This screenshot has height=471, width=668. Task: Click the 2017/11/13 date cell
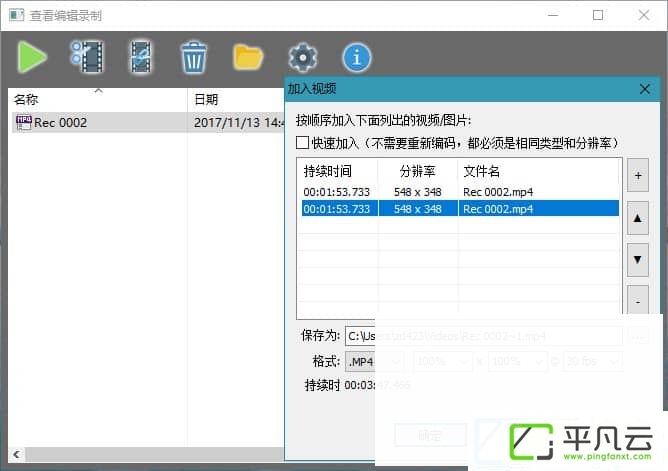click(239, 123)
